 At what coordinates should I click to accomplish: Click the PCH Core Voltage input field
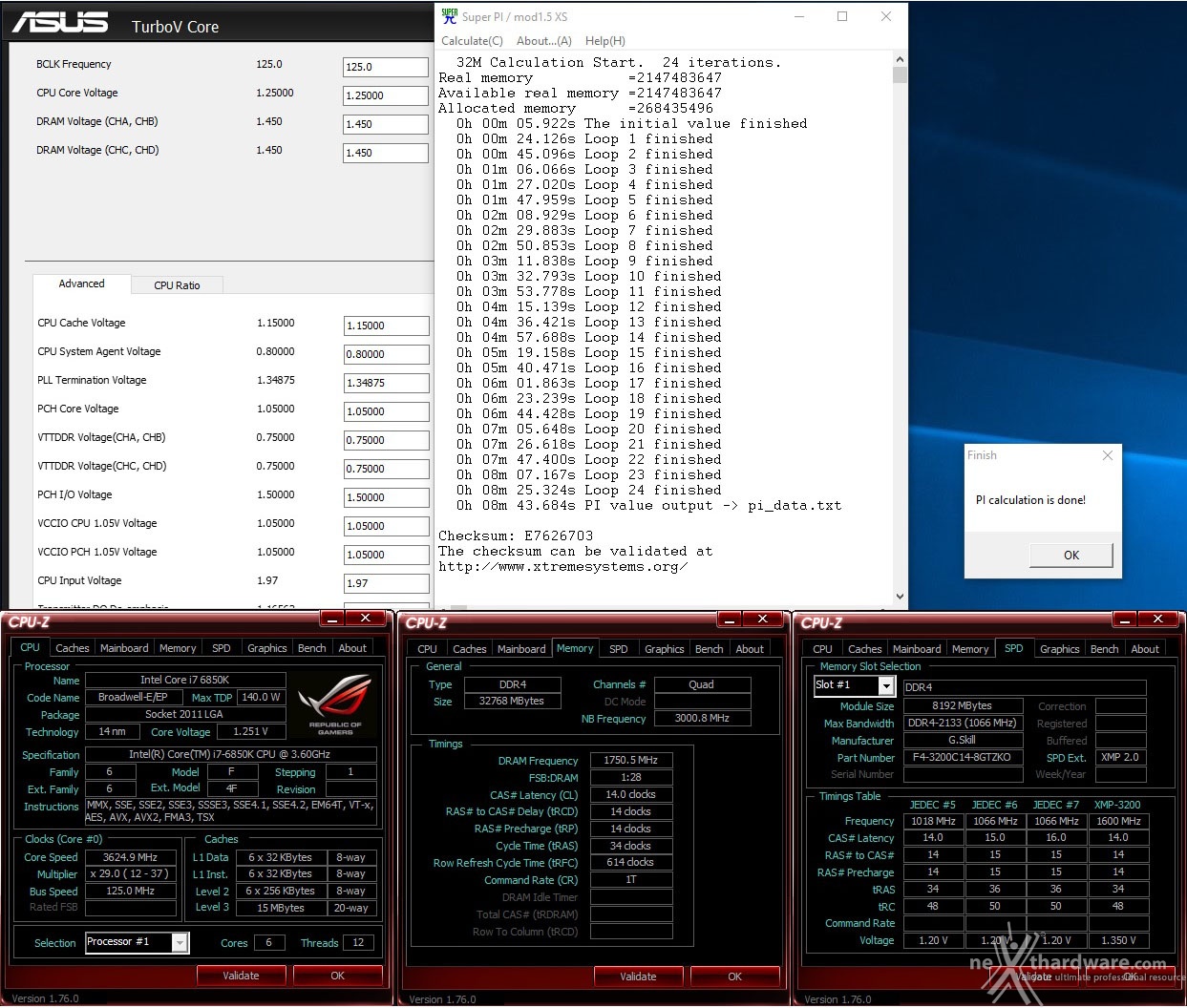click(x=386, y=411)
